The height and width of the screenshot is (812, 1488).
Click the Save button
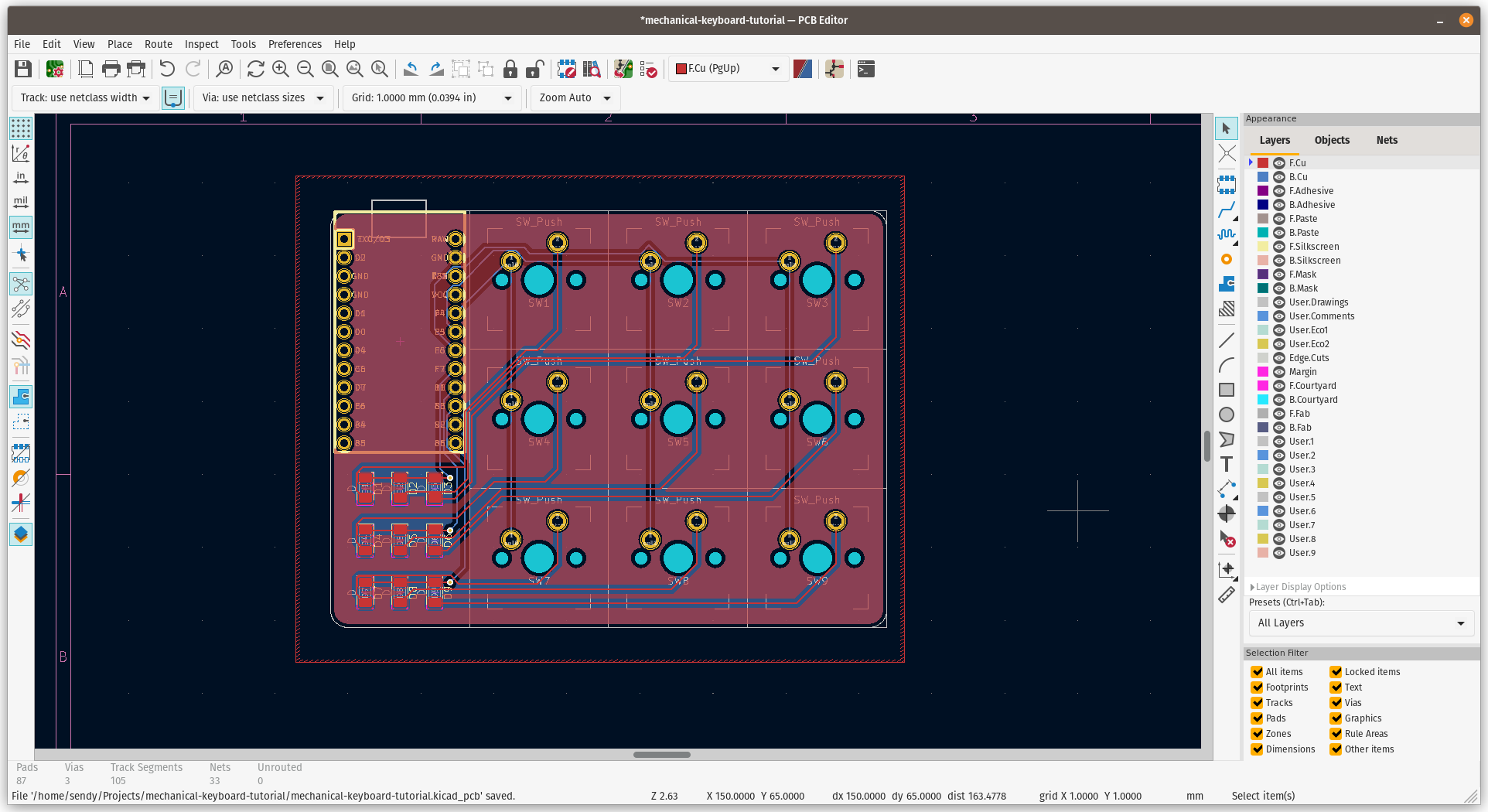tap(22, 69)
